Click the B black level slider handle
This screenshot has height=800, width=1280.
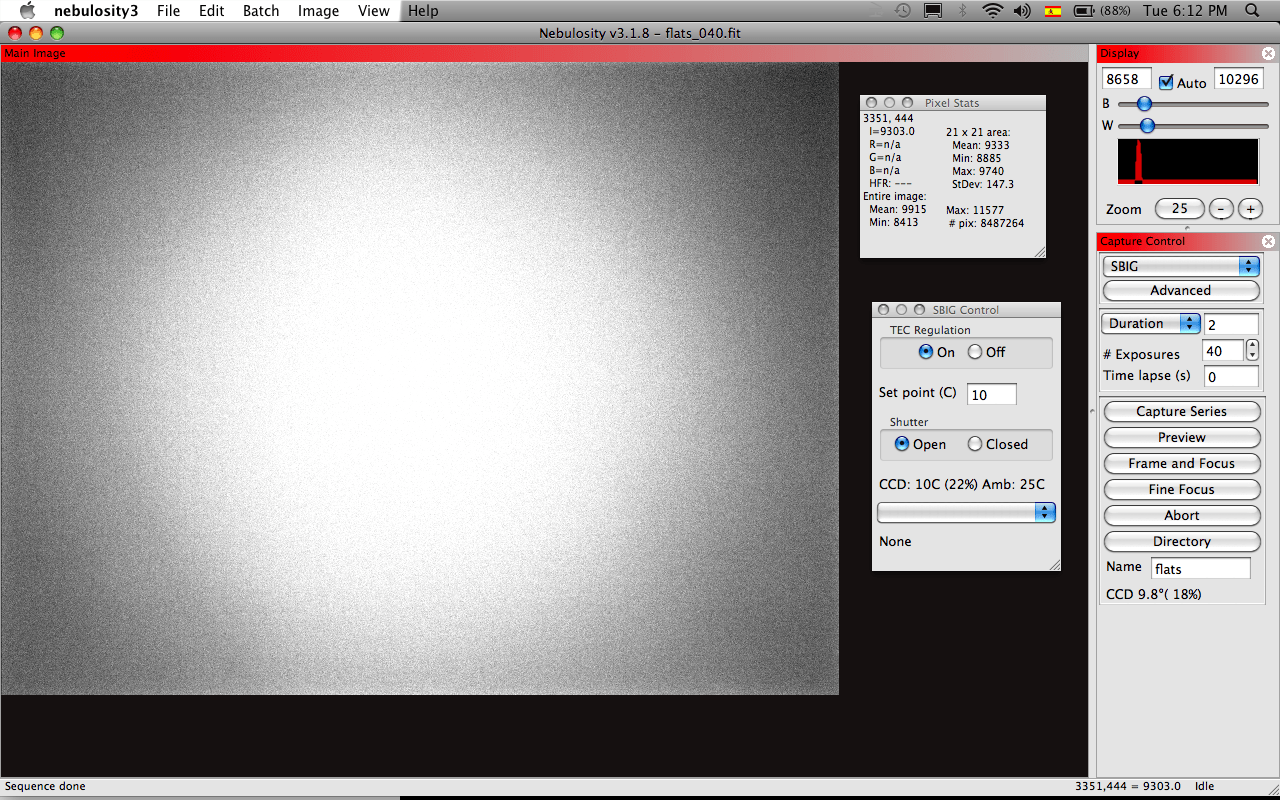(x=1144, y=103)
